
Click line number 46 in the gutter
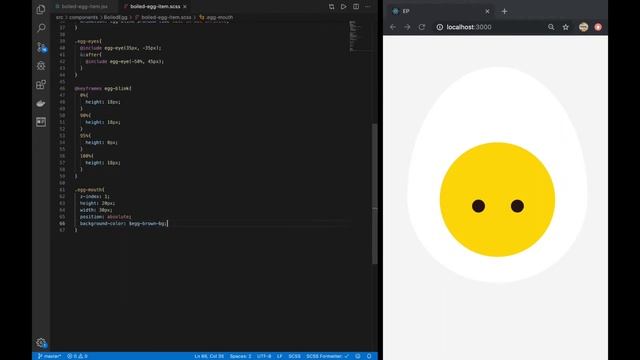[x=62, y=88]
